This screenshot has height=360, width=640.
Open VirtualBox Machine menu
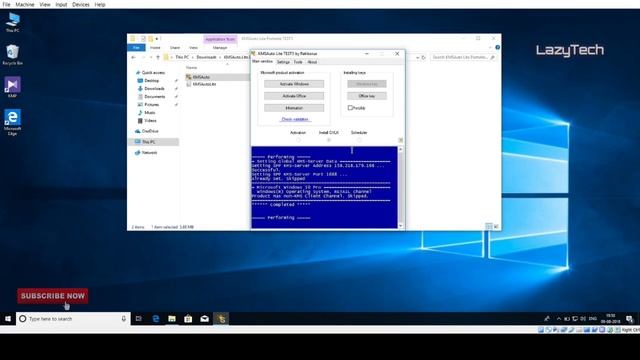click(x=25, y=4)
